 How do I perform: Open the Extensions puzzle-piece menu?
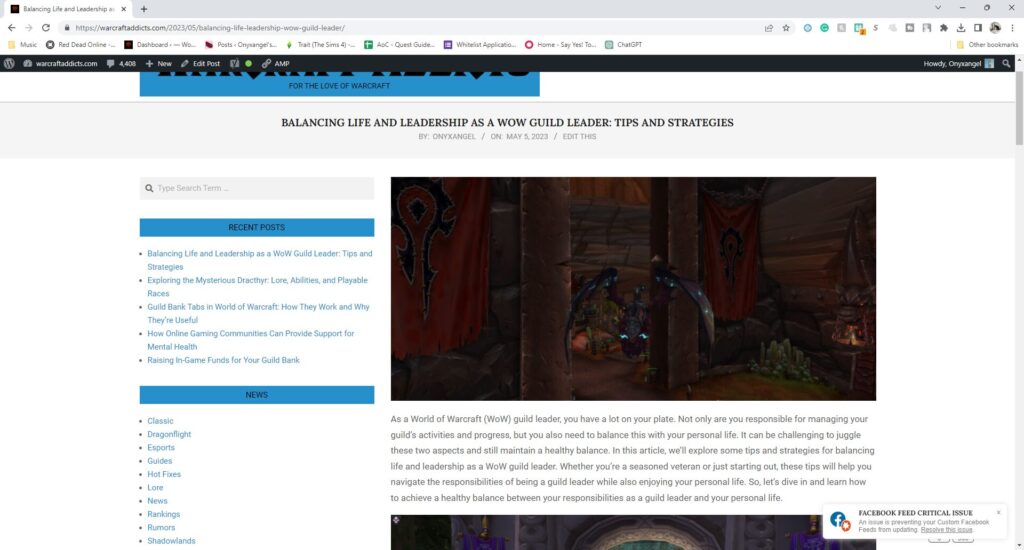[x=944, y=27]
